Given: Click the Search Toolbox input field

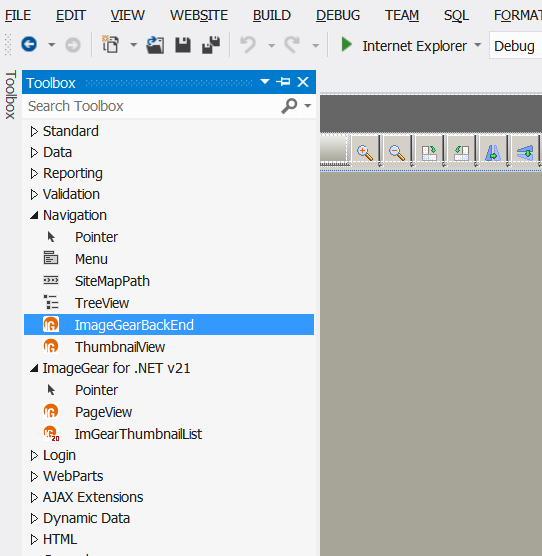Looking at the screenshot, I should (152, 106).
